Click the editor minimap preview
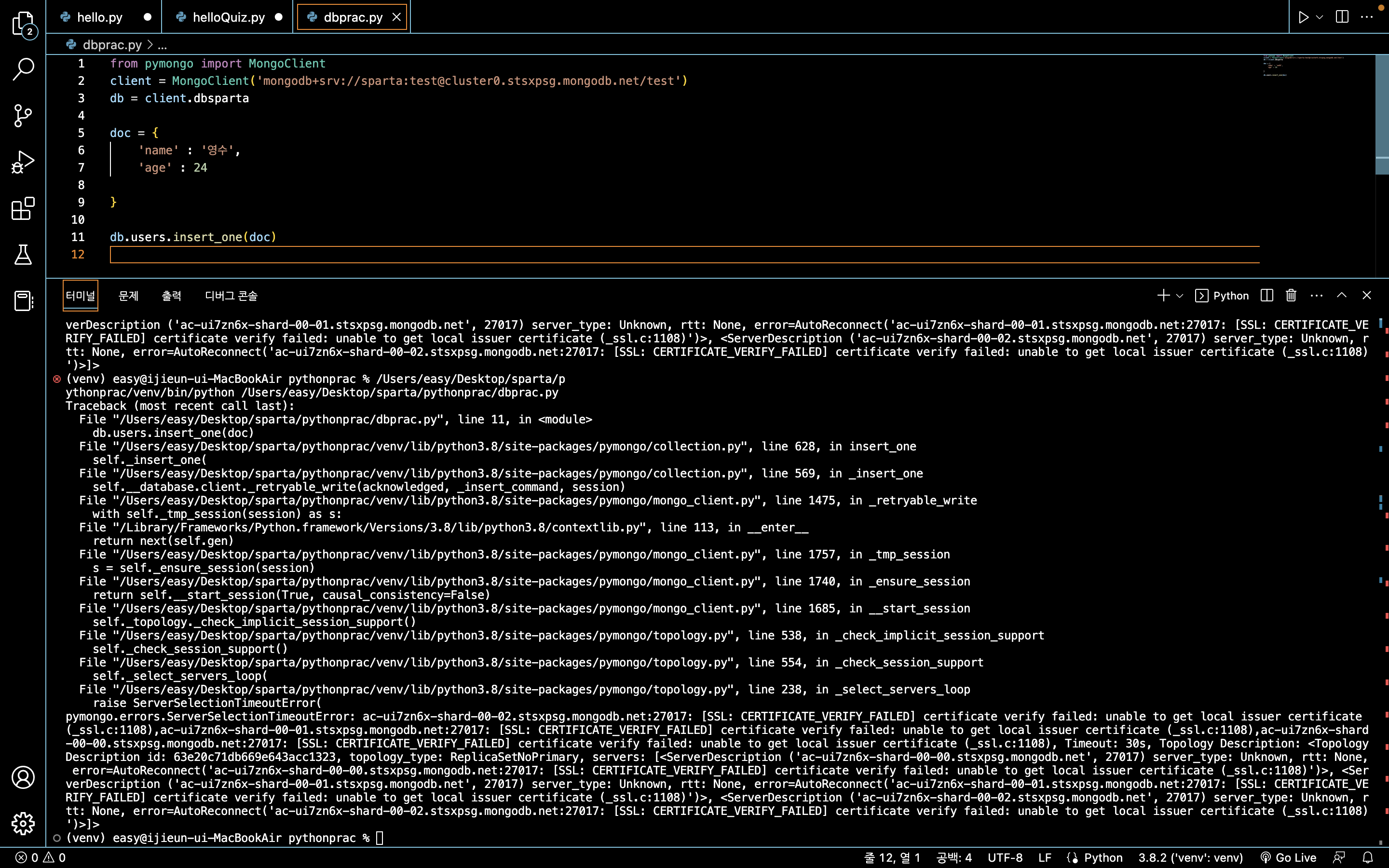The height and width of the screenshot is (868, 1389). 1303,66
